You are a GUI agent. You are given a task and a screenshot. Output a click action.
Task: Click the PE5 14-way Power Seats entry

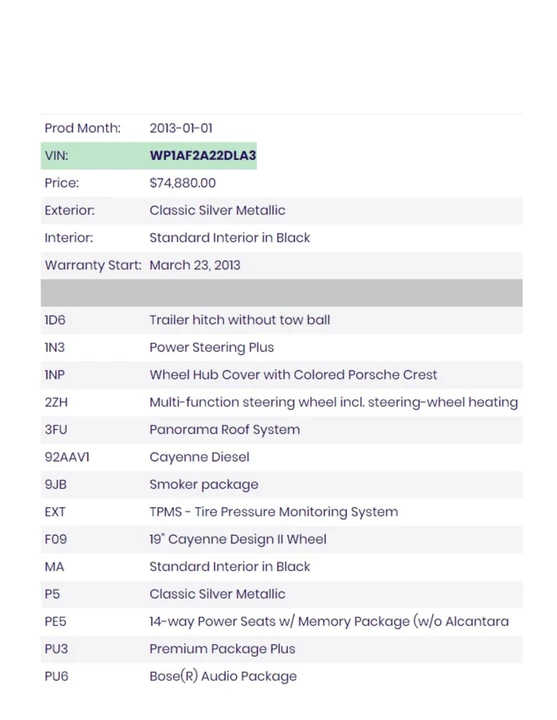click(281, 621)
